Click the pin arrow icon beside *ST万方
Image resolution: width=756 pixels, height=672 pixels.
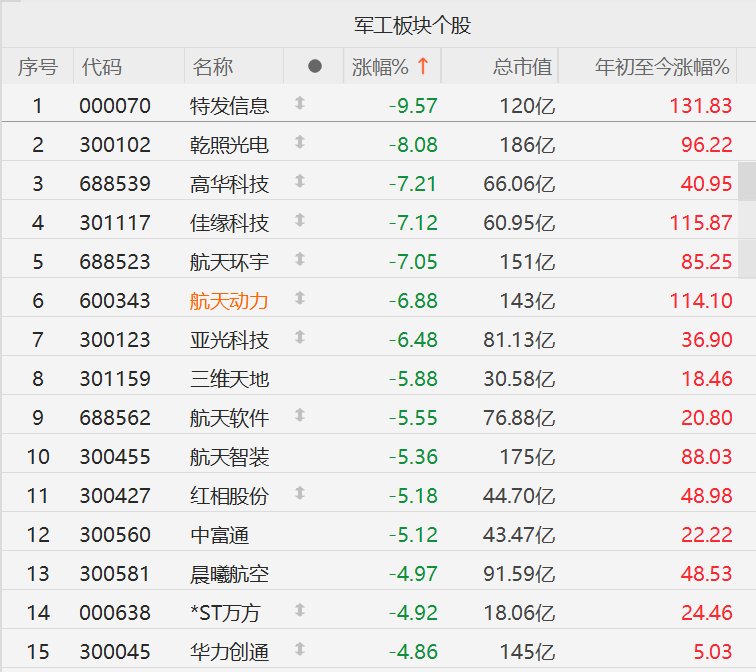pyautogui.click(x=300, y=611)
